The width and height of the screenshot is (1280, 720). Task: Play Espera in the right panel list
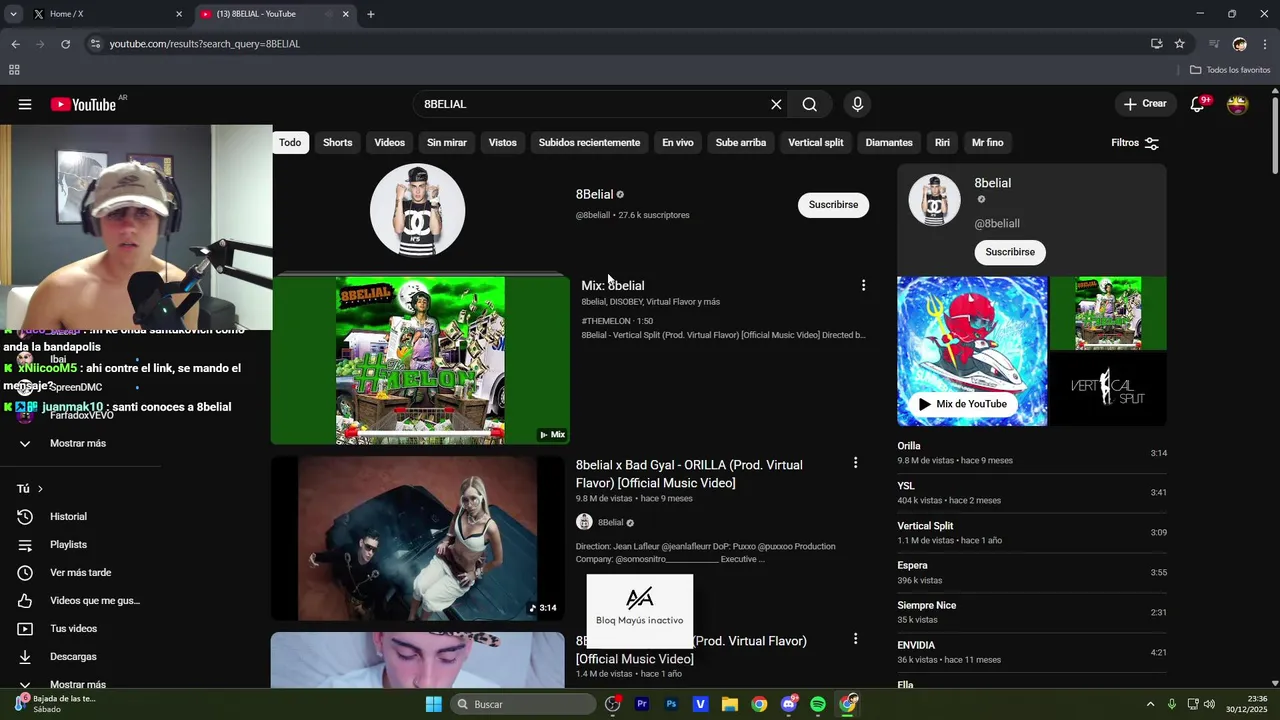tap(1032, 573)
